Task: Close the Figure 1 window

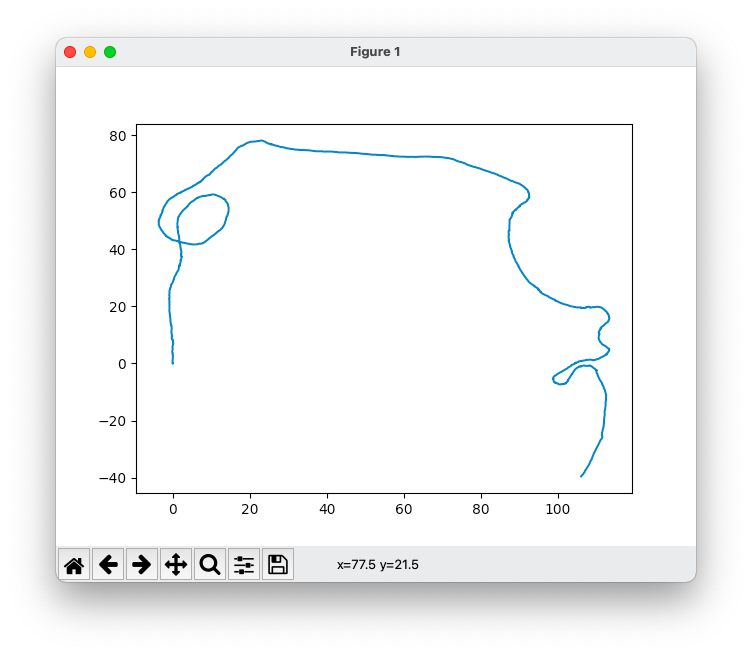Action: coord(70,52)
